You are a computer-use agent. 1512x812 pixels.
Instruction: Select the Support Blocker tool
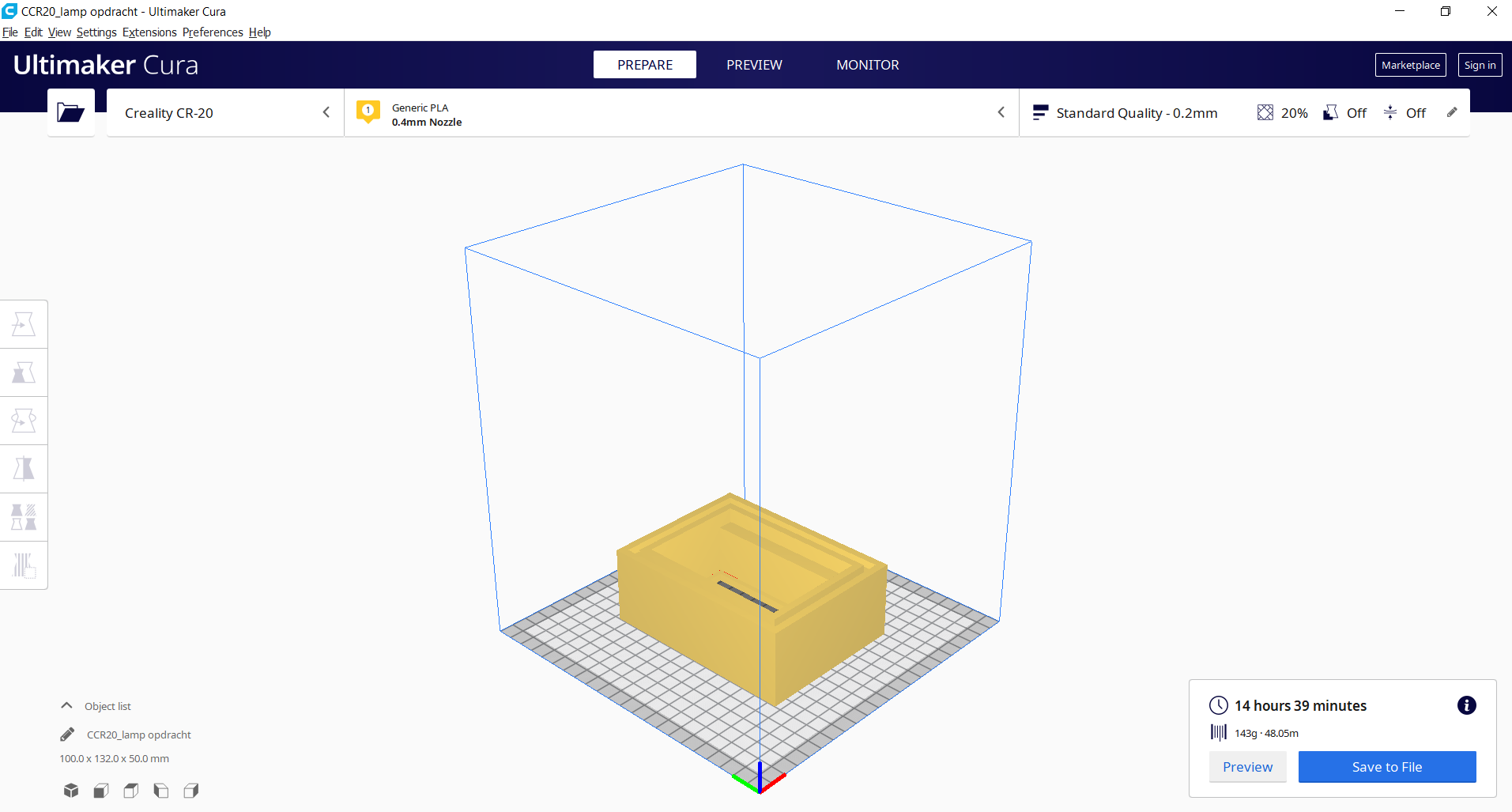tap(24, 565)
